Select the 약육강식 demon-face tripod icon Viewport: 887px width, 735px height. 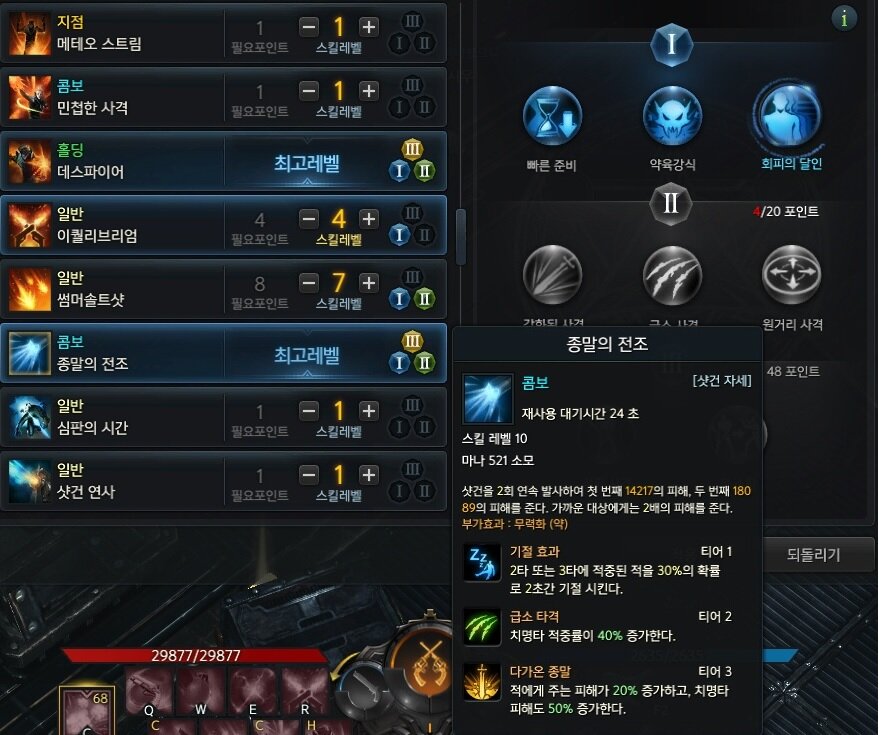[672, 117]
